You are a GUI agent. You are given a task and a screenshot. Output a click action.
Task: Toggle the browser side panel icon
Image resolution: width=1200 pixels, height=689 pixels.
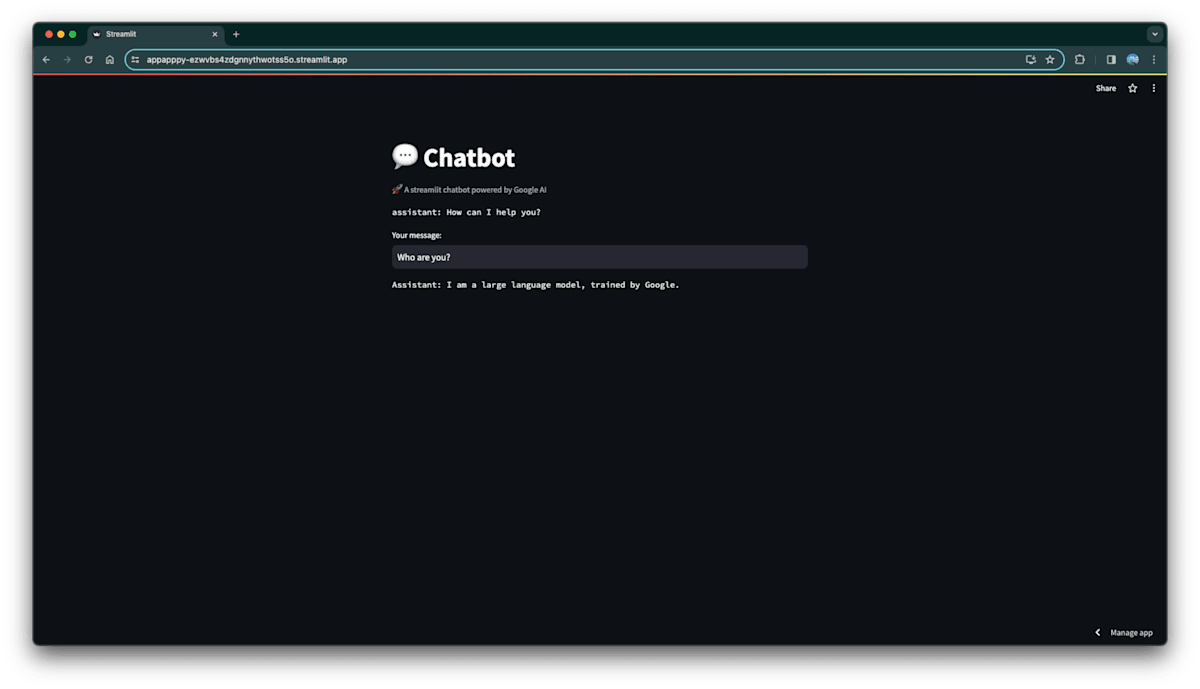coord(1111,60)
